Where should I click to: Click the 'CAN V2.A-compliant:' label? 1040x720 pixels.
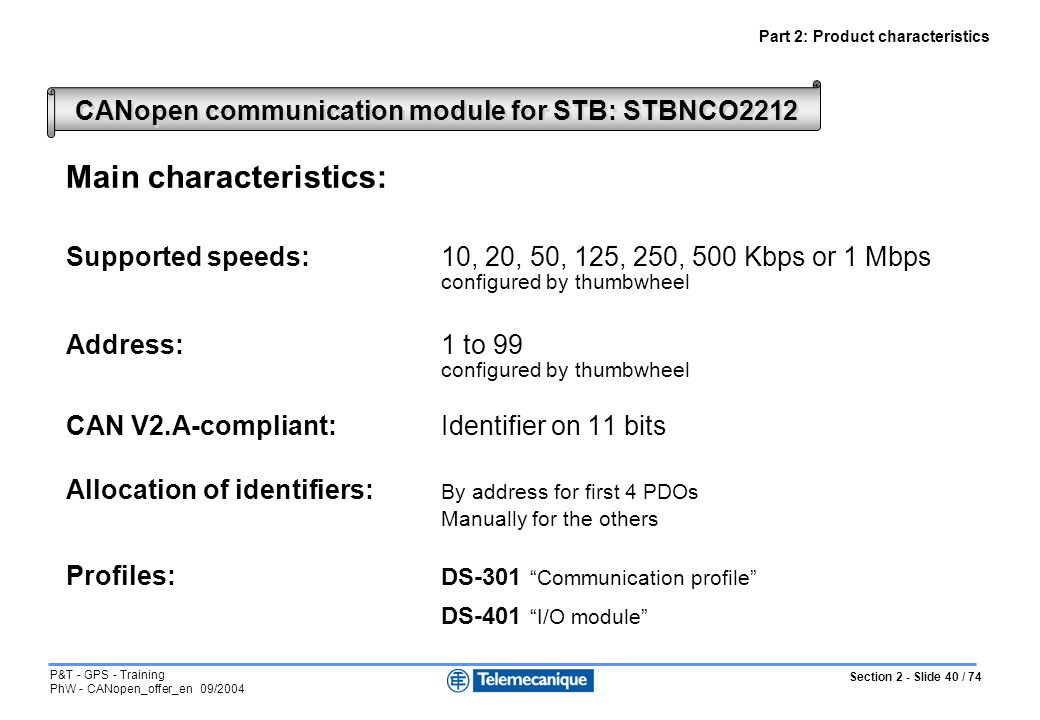(x=201, y=426)
